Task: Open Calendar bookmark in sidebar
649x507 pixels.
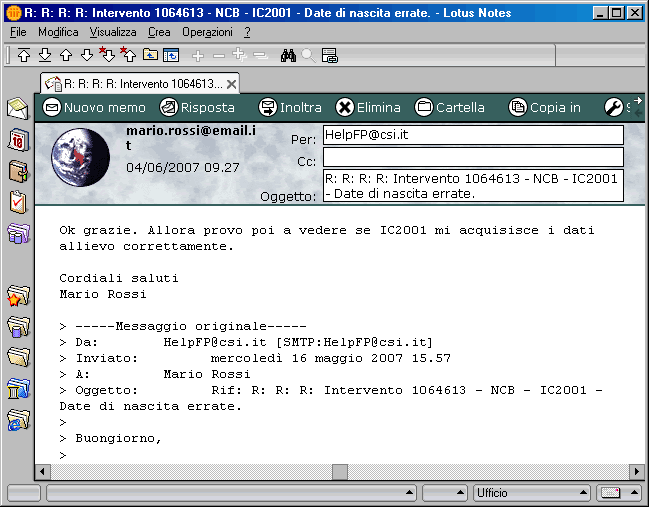Action: 18,140
